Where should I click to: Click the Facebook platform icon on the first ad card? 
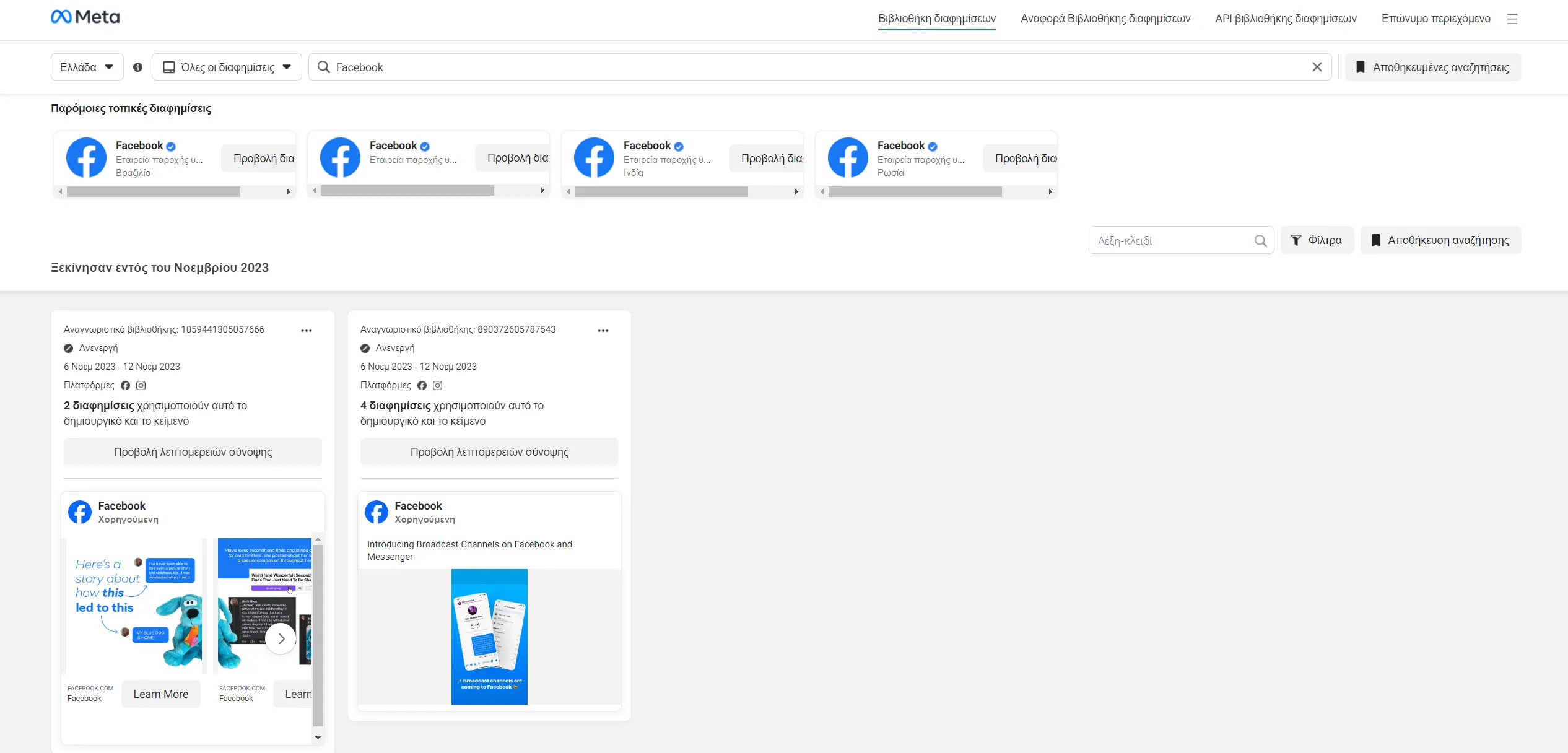pyautogui.click(x=126, y=385)
